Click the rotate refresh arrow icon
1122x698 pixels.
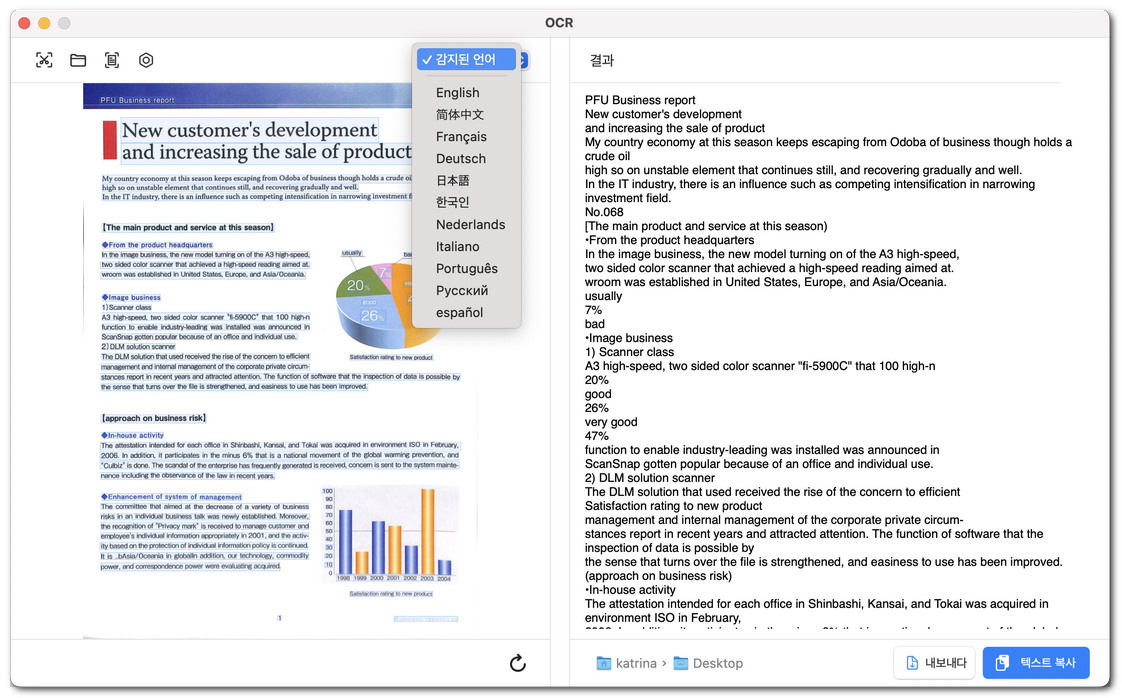(518, 663)
